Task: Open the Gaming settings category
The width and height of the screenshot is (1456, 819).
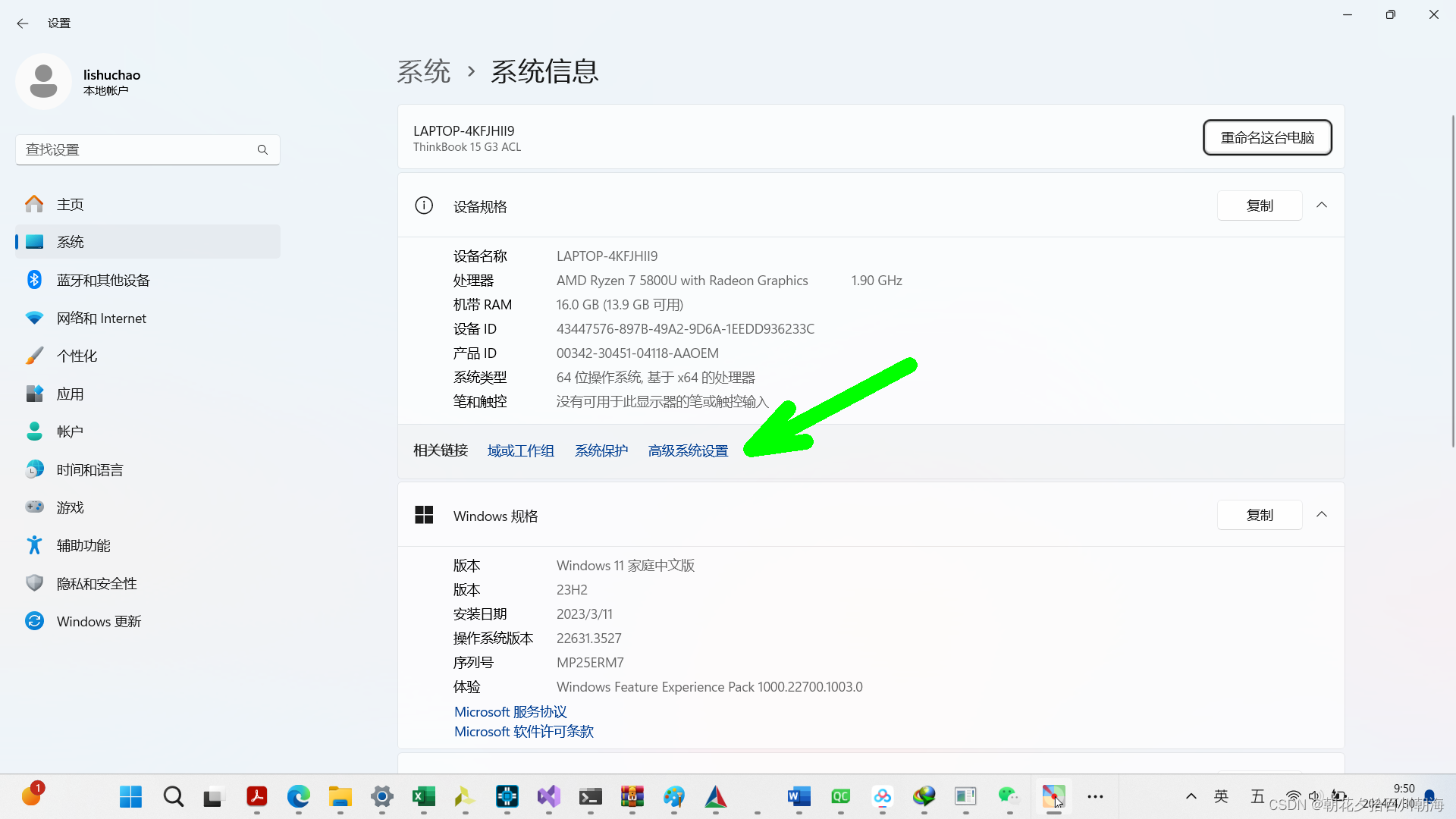Action: [x=70, y=508]
